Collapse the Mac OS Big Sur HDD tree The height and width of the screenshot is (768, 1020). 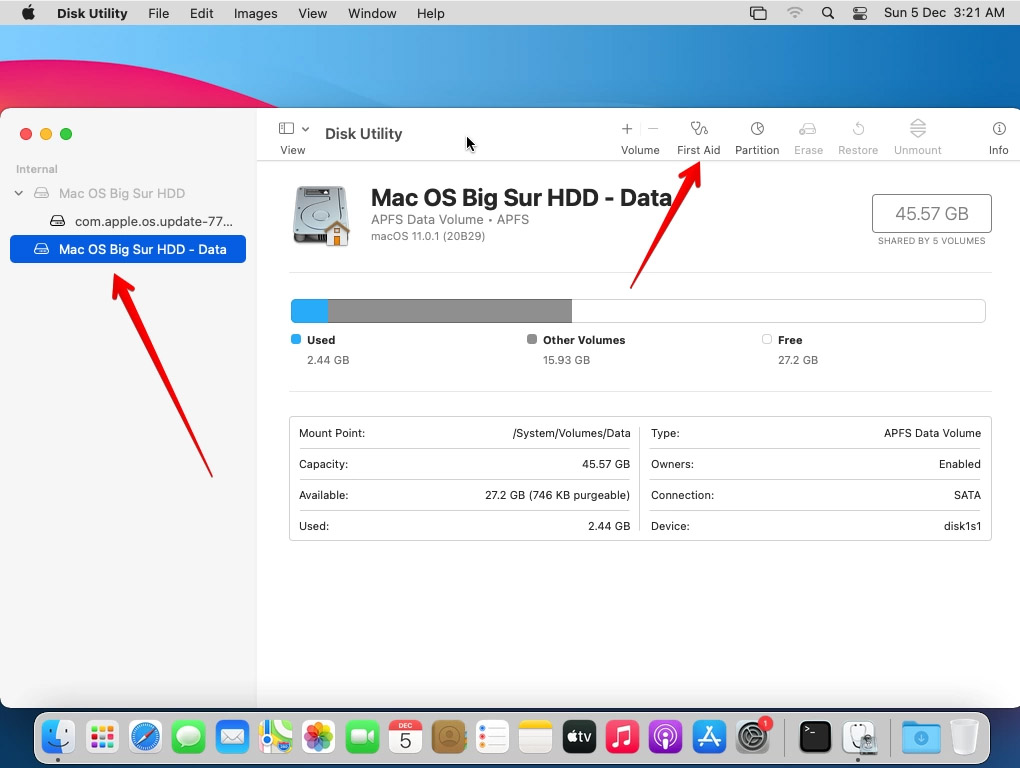19,193
